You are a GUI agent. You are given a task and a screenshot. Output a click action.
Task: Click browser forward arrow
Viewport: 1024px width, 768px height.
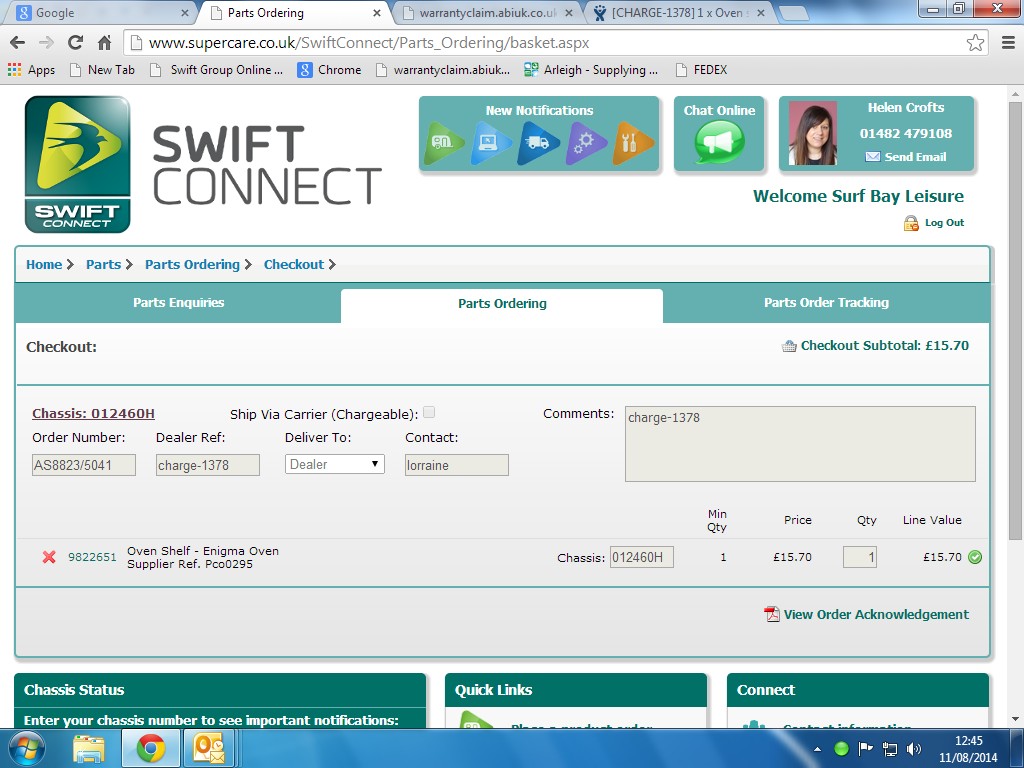[46, 43]
